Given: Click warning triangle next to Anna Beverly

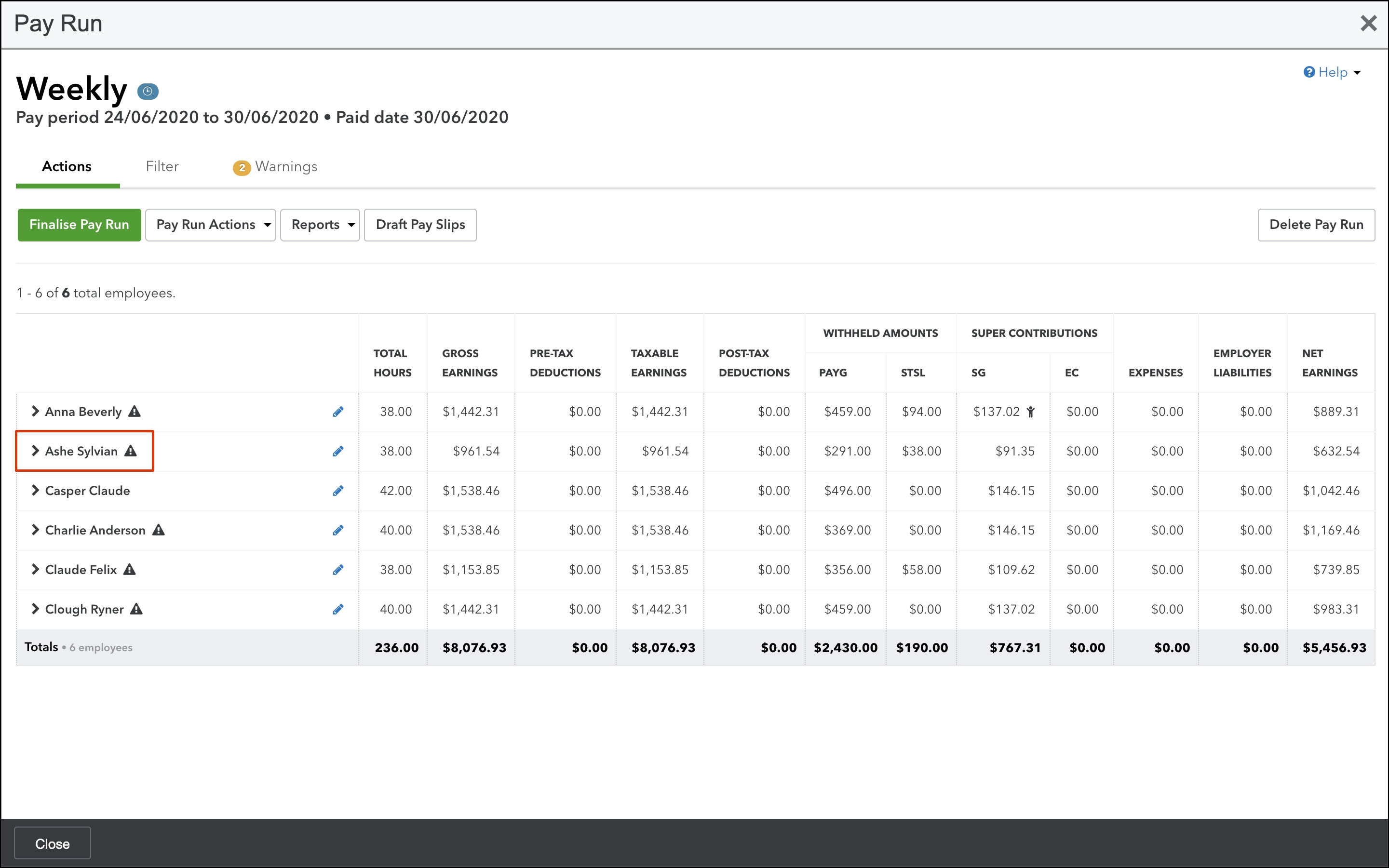Looking at the screenshot, I should (x=135, y=411).
